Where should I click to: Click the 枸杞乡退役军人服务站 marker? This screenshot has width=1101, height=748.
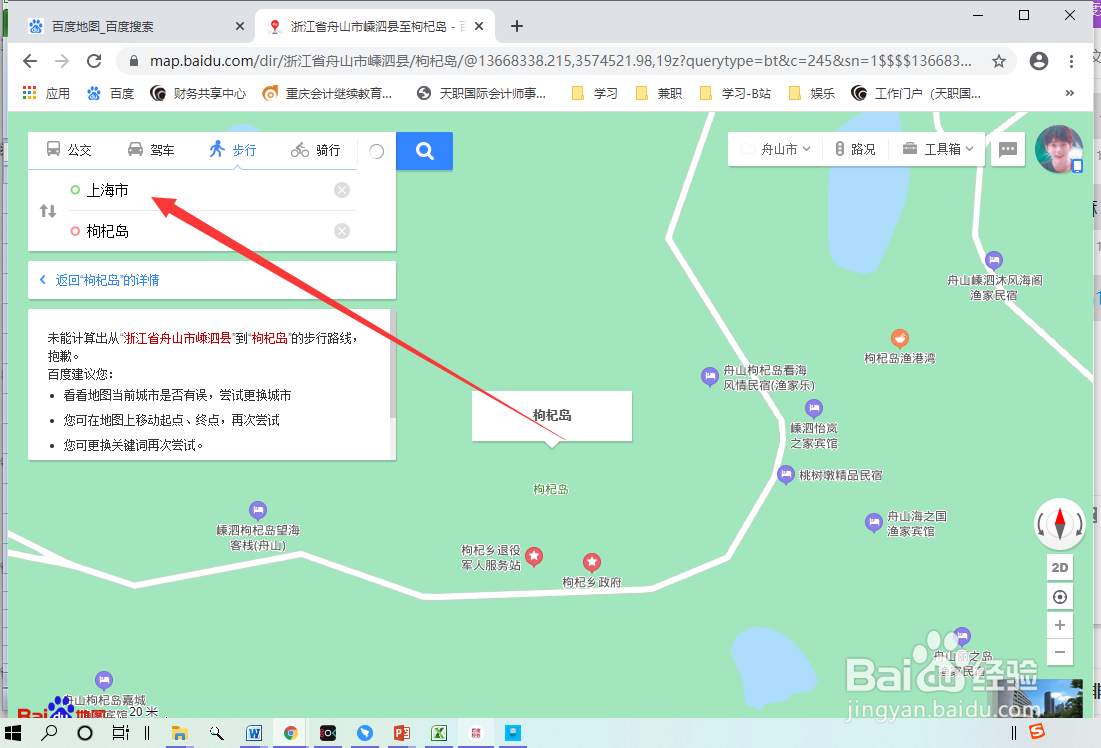[534, 556]
